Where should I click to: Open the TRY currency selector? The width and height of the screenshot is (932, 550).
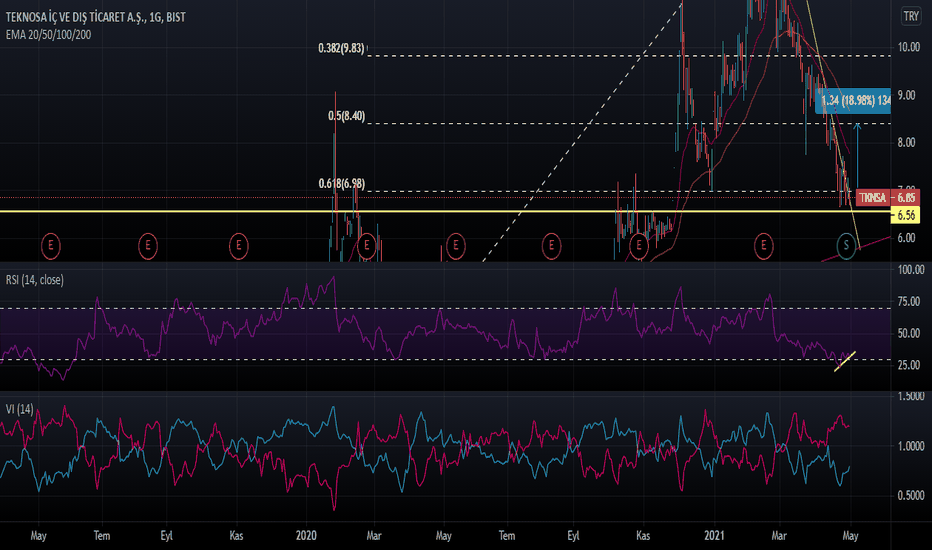[911, 16]
